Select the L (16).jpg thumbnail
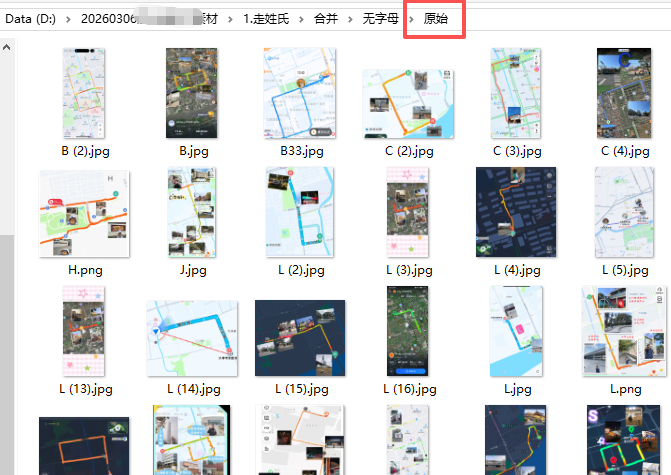This screenshot has height=475, width=671. tap(407, 331)
